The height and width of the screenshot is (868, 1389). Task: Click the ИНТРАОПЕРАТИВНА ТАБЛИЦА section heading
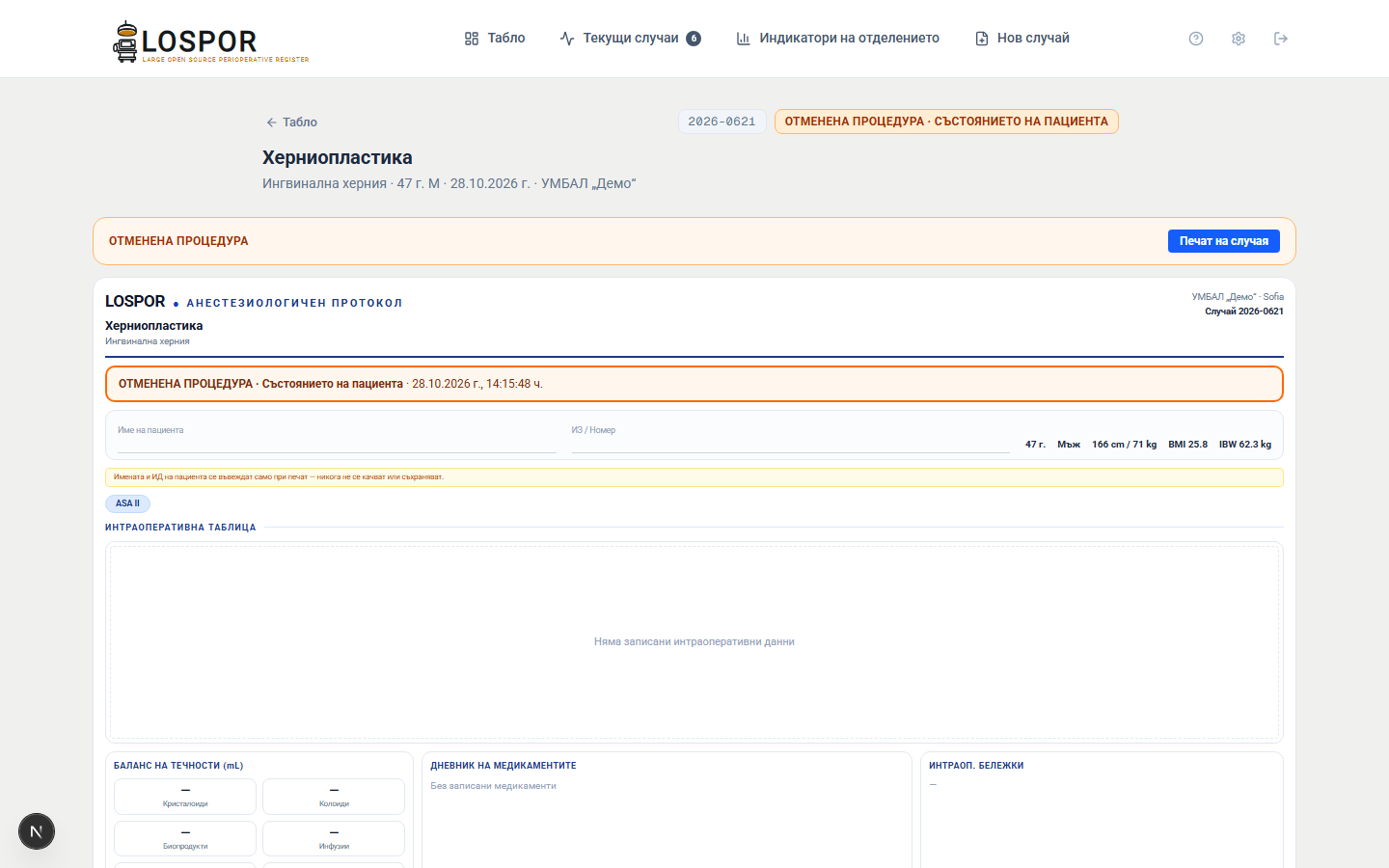pyautogui.click(x=180, y=528)
